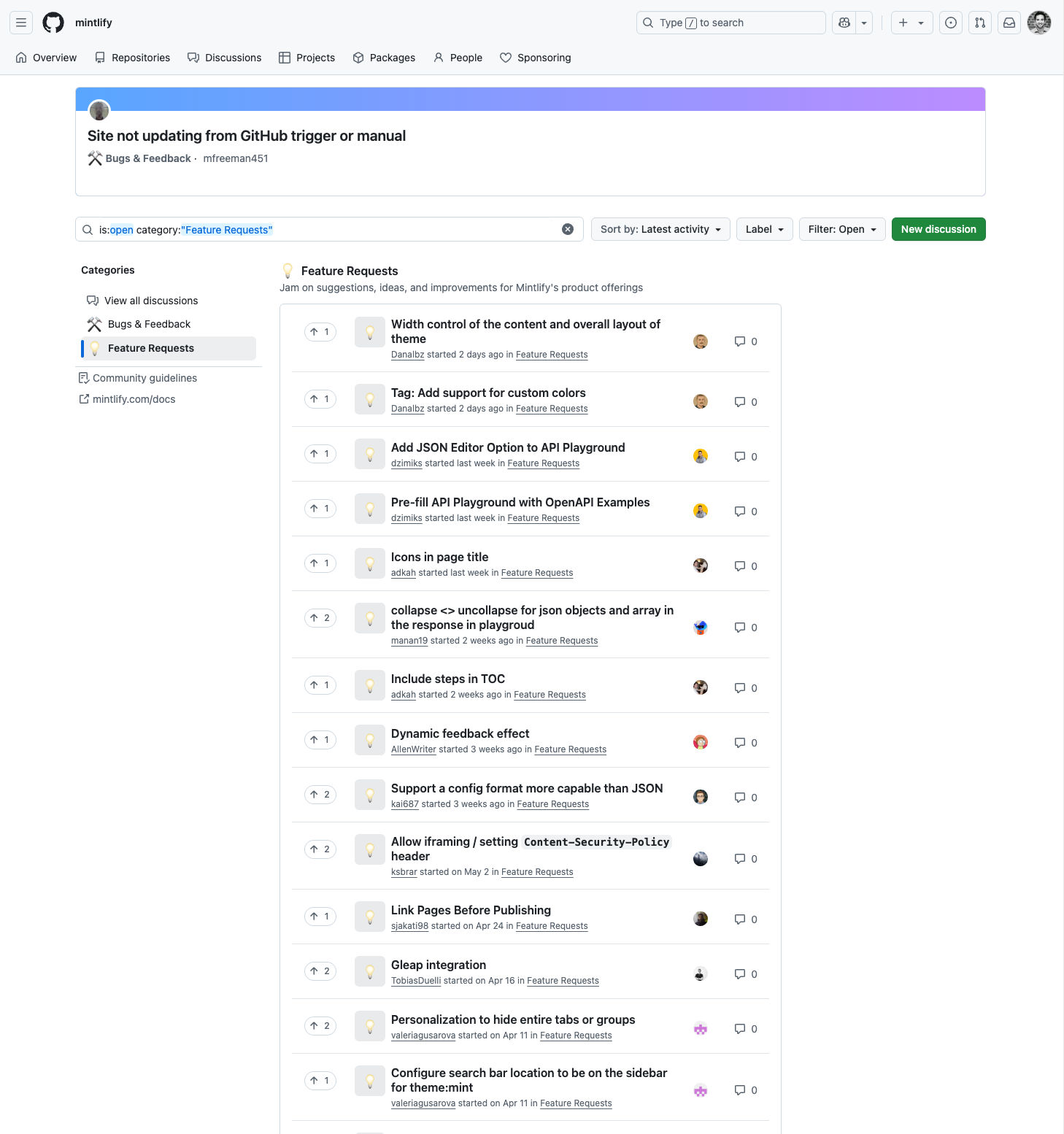
Task: Open 'Dynamic feedback effect' discussion
Action: [x=460, y=733]
